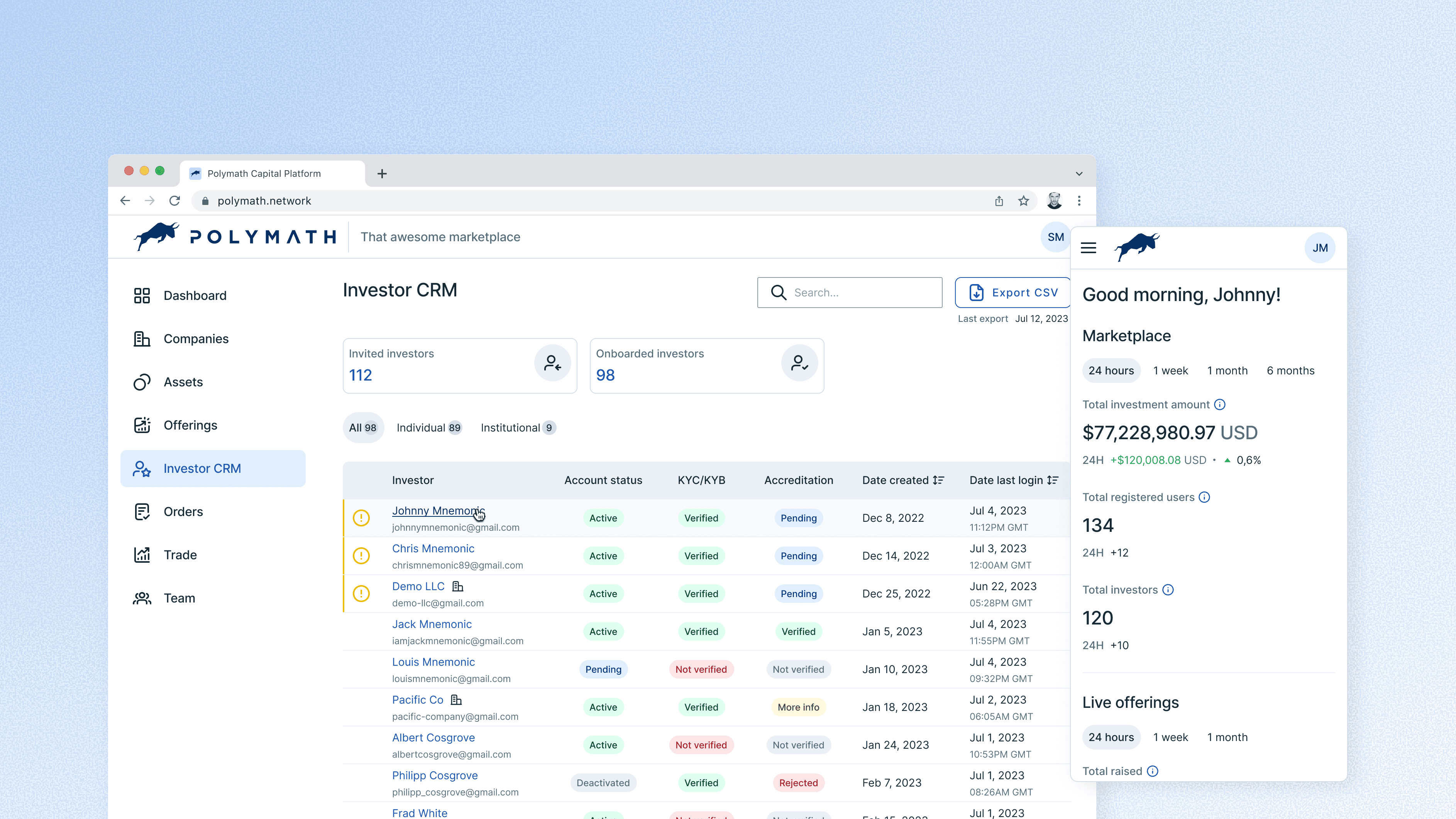This screenshot has width=1456, height=819.
Task: Click the Team people icon
Action: (141, 598)
